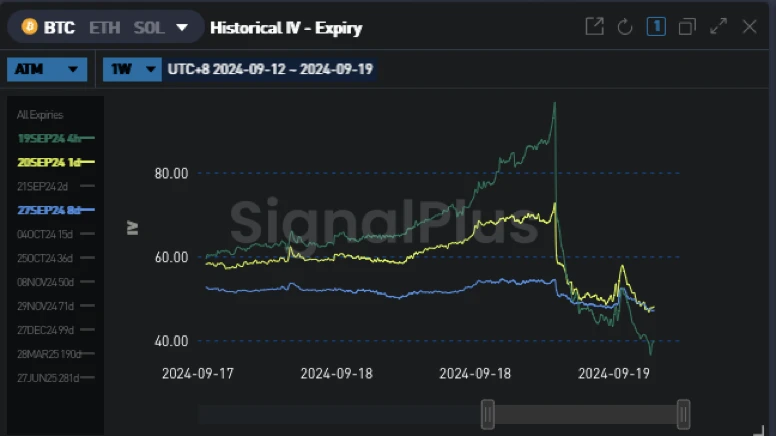Duplicate the panel with copy icon
776x436 pixels.
(687, 27)
